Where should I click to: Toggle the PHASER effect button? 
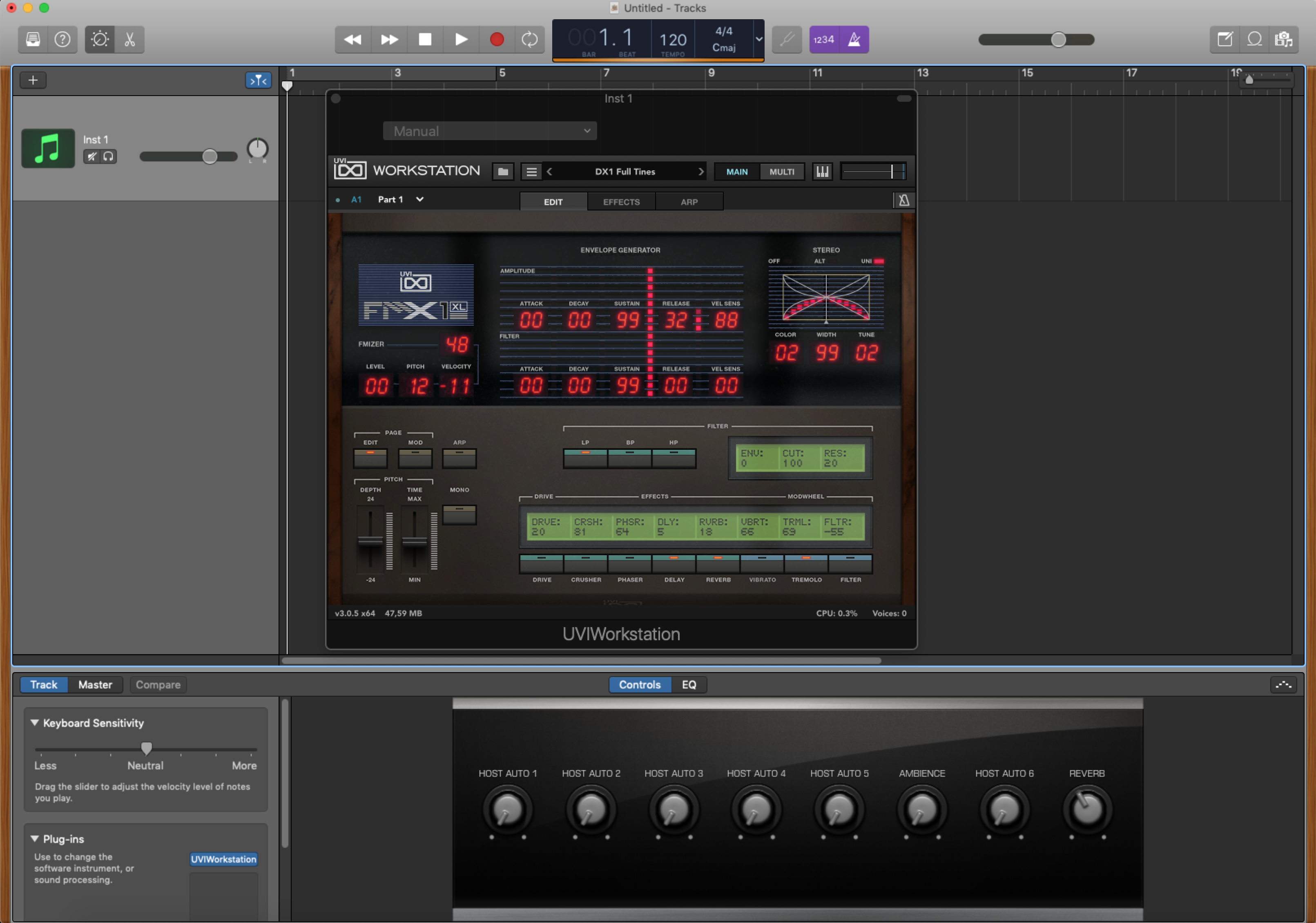tap(629, 563)
